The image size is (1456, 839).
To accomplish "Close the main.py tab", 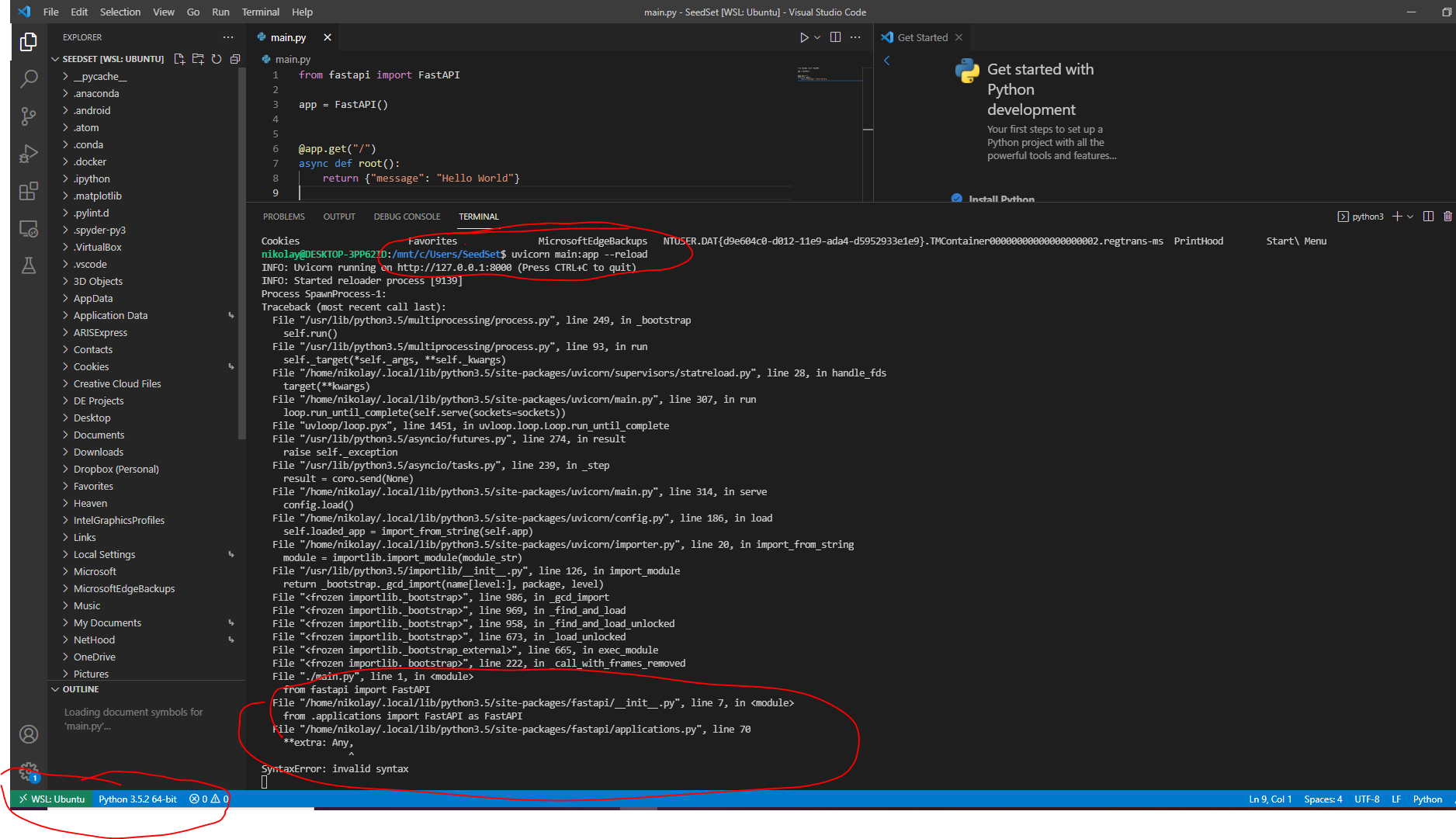I will click(328, 37).
